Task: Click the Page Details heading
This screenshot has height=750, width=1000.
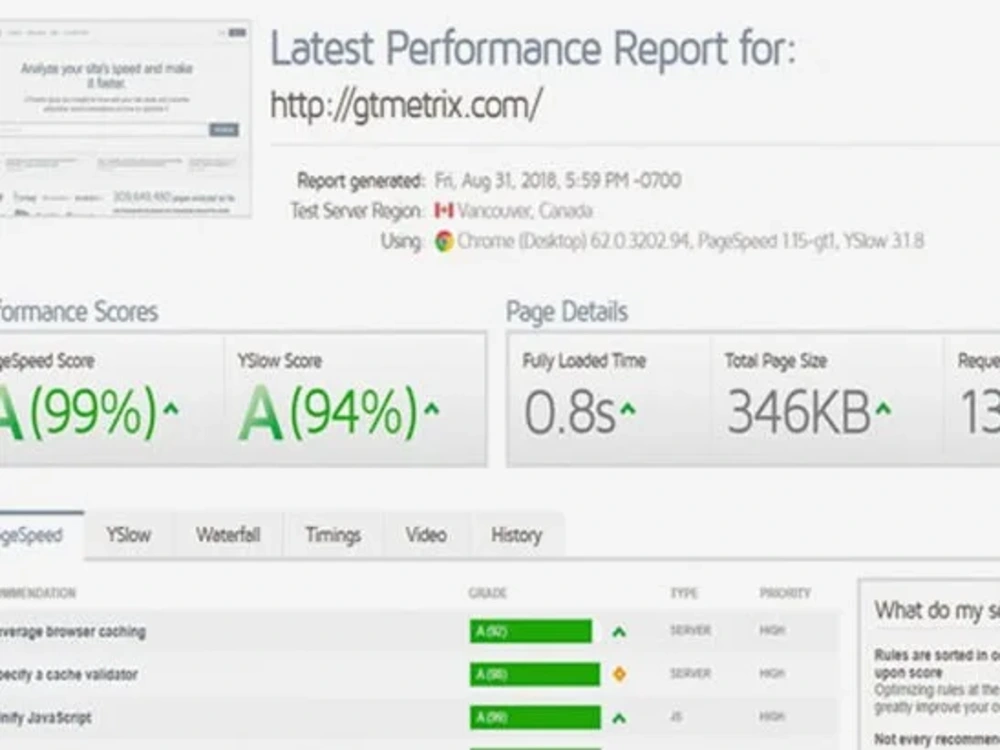Action: click(x=567, y=312)
